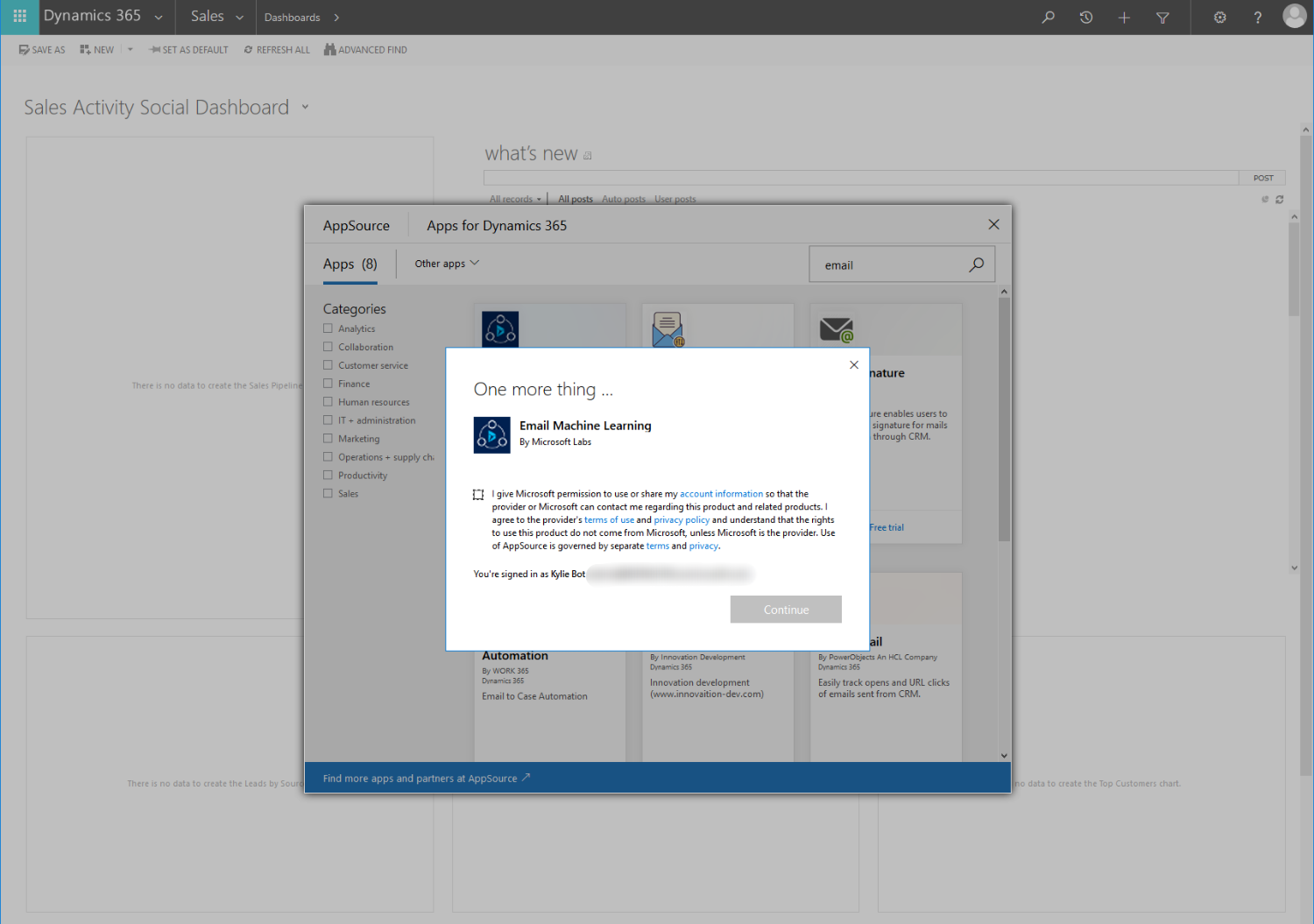Click Save As in the command bar
The image size is (1314, 924).
click(x=42, y=50)
